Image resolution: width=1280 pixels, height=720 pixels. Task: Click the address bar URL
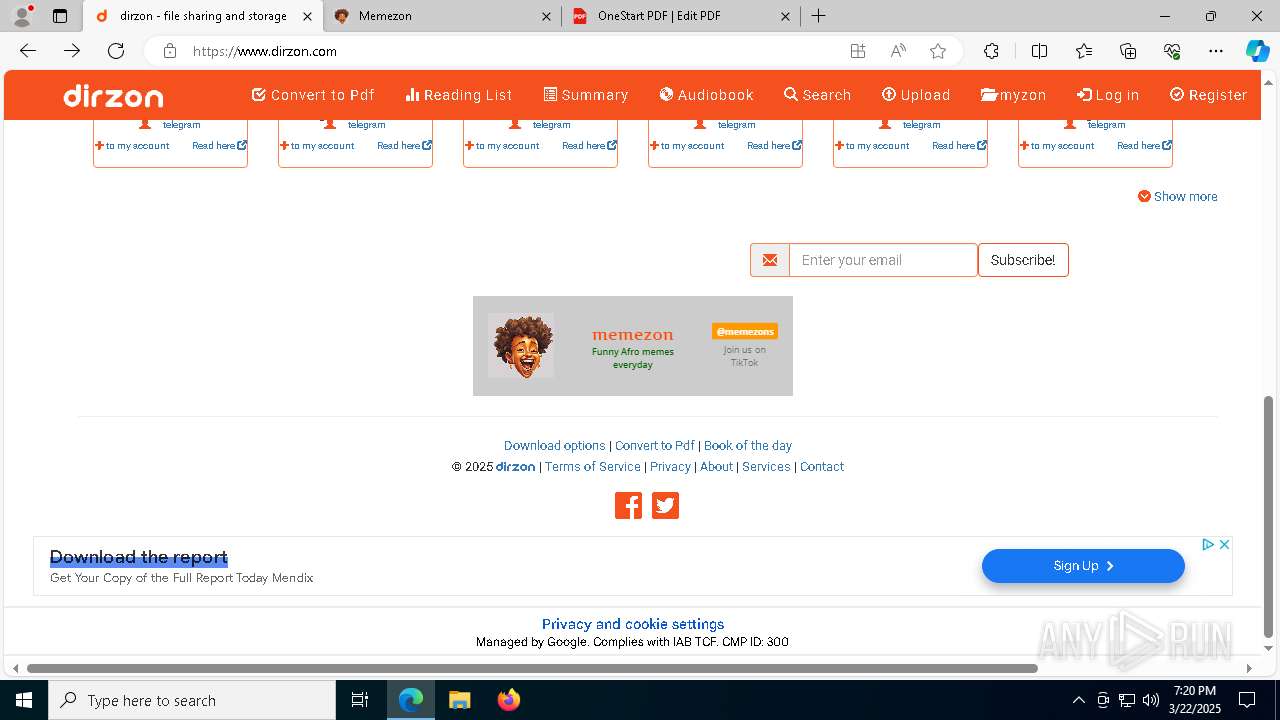(265, 51)
